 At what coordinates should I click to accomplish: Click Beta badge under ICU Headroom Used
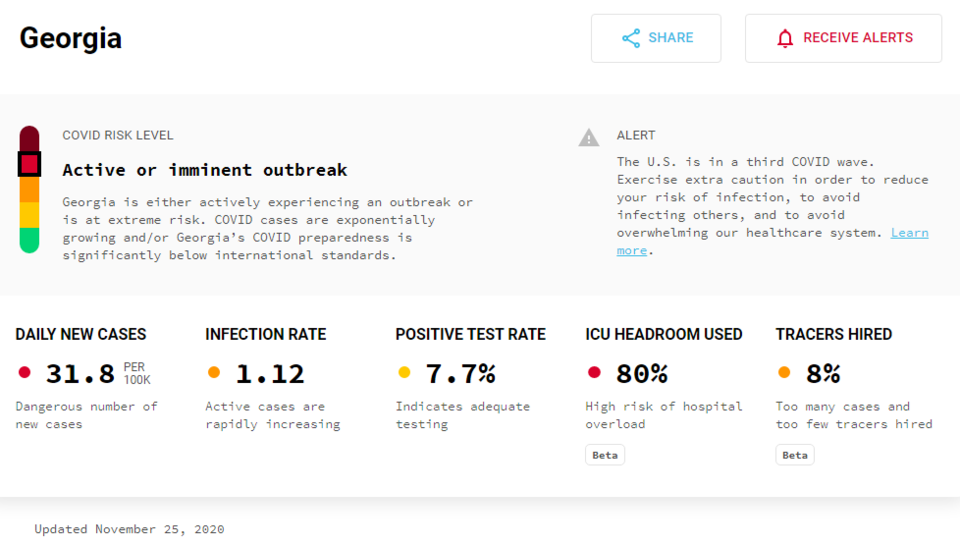pyautogui.click(x=605, y=455)
